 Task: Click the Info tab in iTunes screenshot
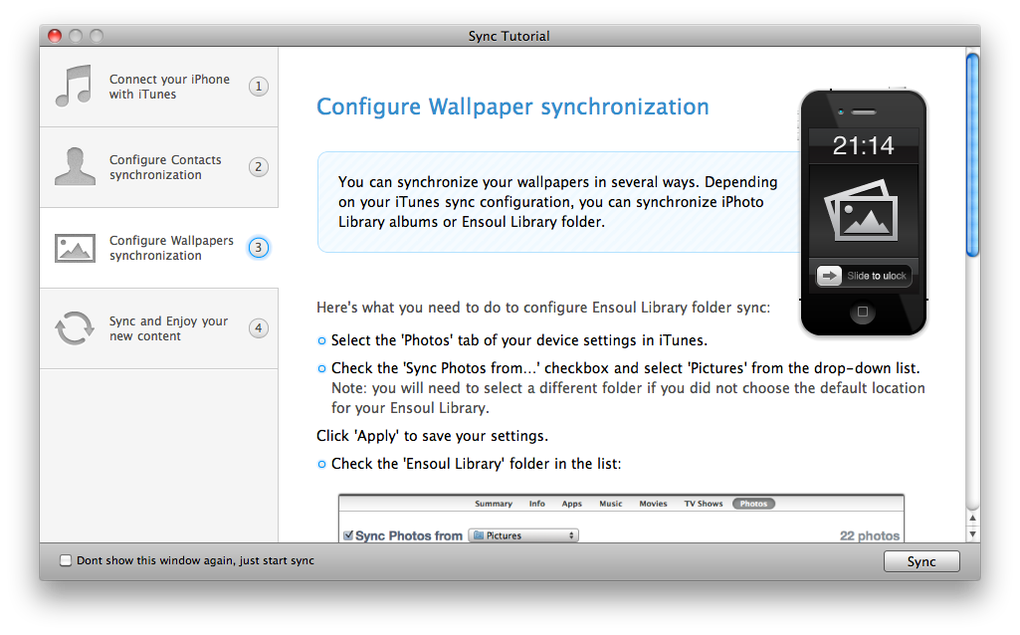(x=537, y=504)
